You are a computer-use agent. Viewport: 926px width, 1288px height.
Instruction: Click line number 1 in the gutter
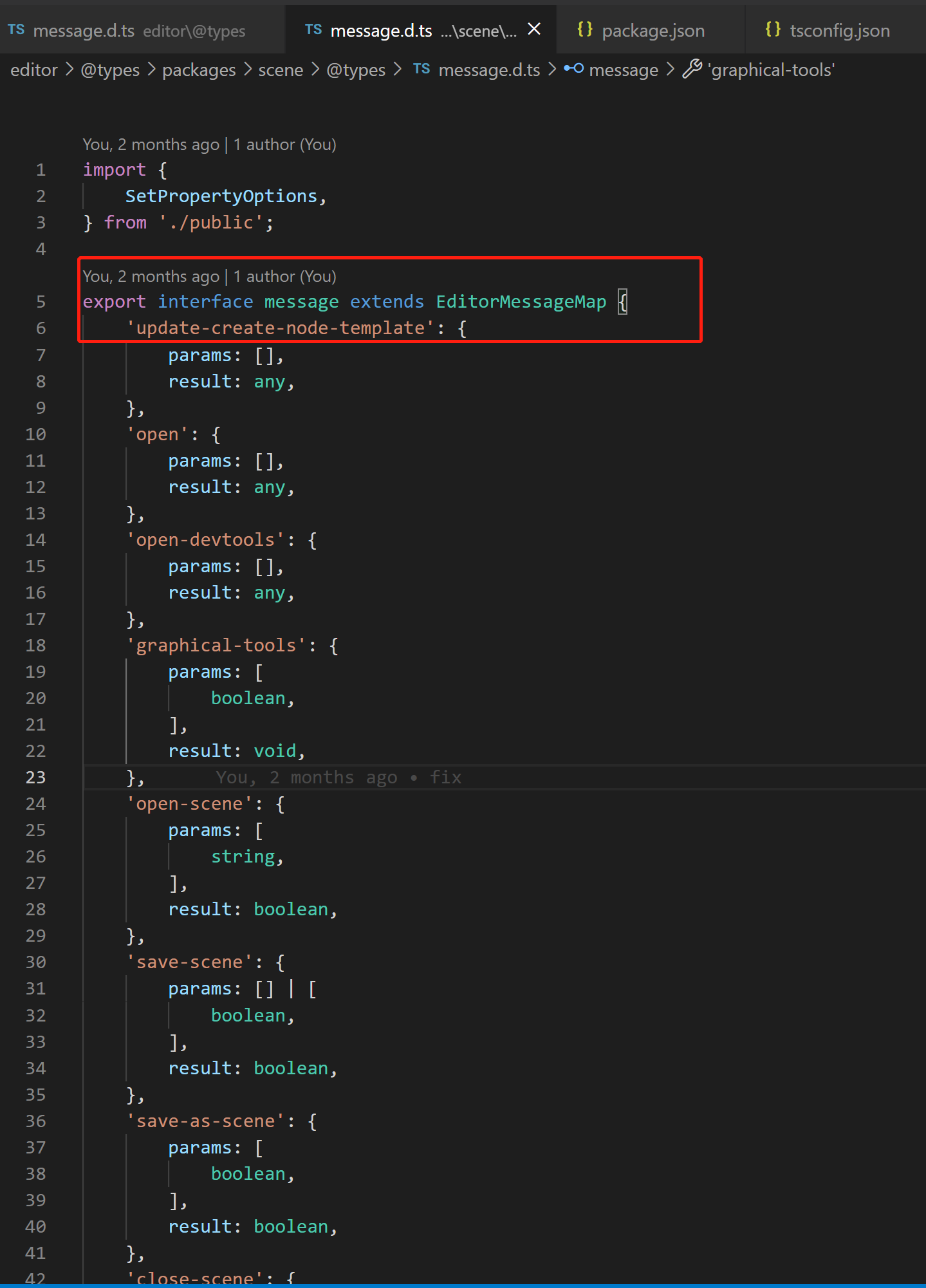[41, 170]
